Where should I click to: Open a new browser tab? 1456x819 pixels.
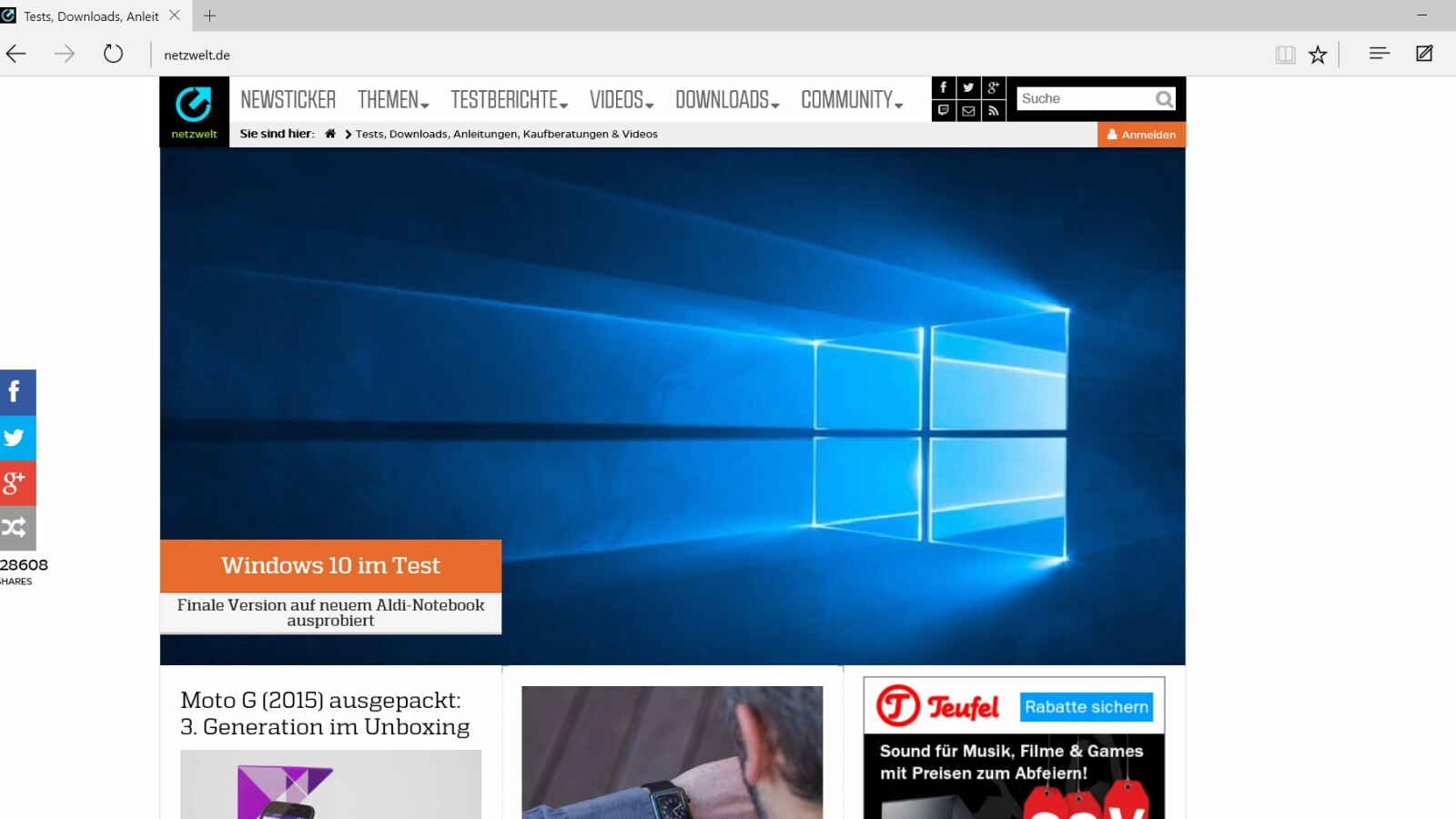click(x=209, y=15)
